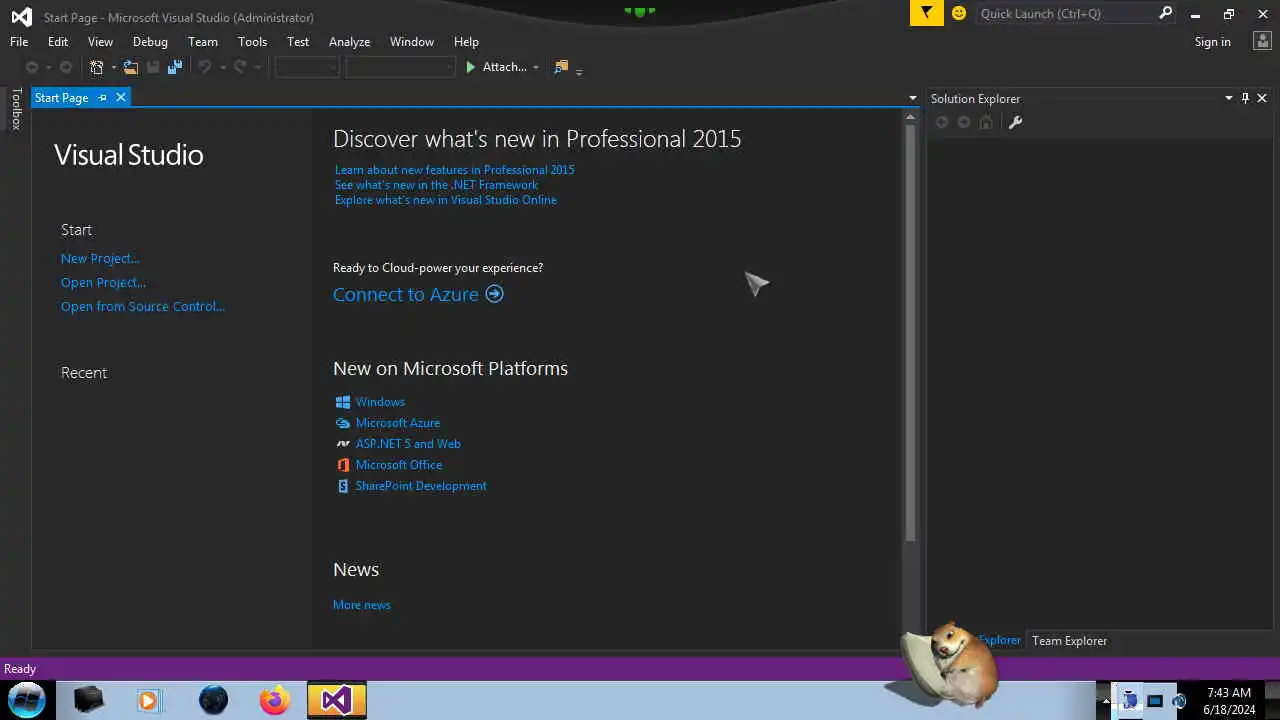
Task: Open the SharePoint Development link
Action: point(421,485)
